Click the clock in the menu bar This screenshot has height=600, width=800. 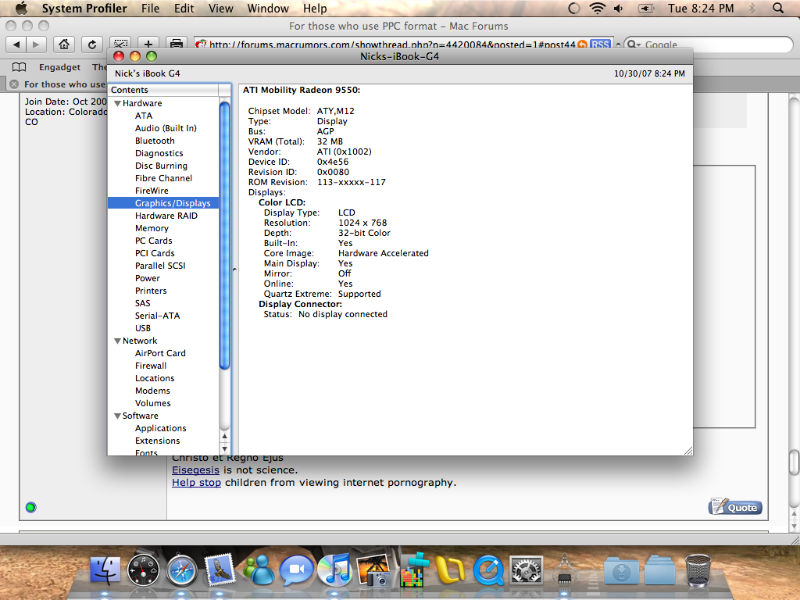(x=701, y=8)
